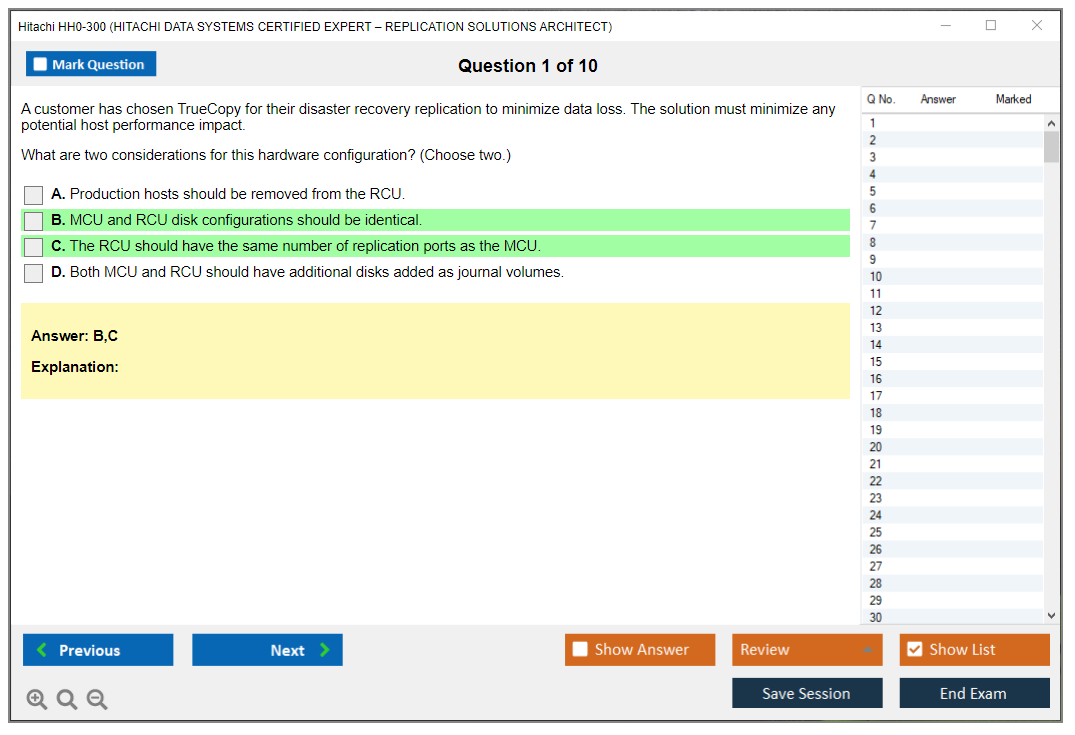
Task: Click the Save Session button
Action: coord(806,693)
